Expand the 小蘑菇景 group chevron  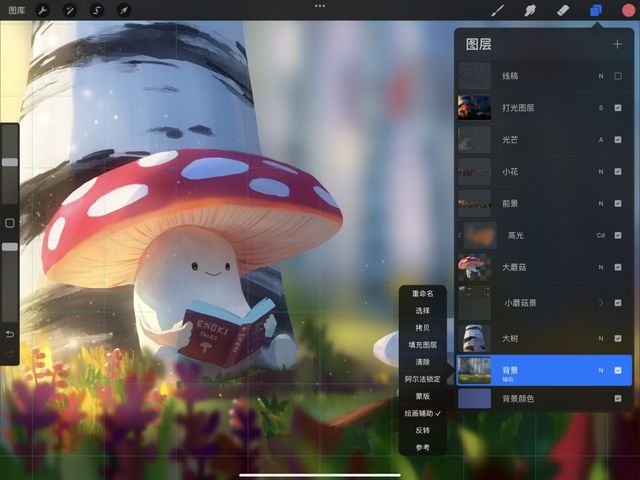point(601,302)
